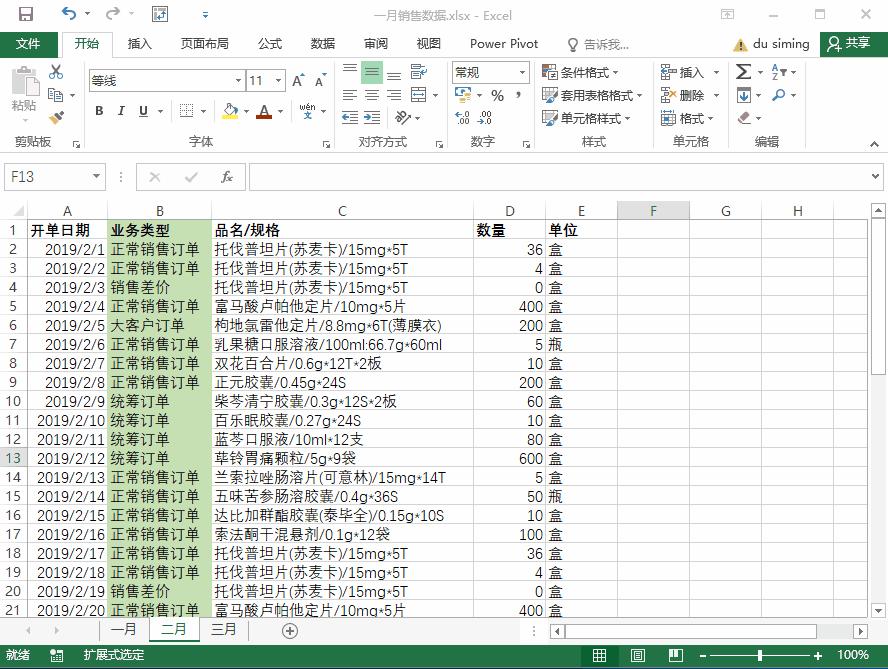The width and height of the screenshot is (888, 669).
Task: Click the Clear eraser icon
Action: pyautogui.click(x=743, y=119)
